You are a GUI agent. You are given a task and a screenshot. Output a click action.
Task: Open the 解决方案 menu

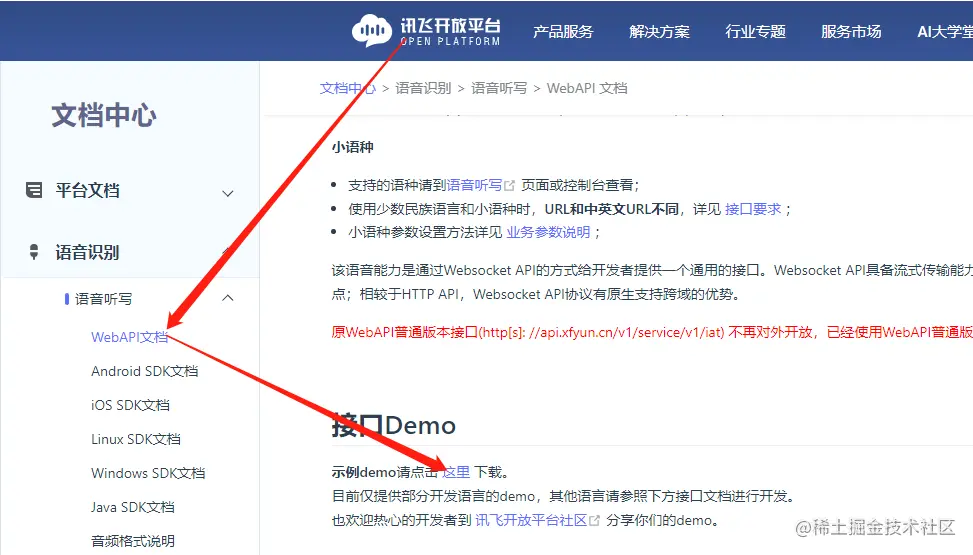pos(659,32)
